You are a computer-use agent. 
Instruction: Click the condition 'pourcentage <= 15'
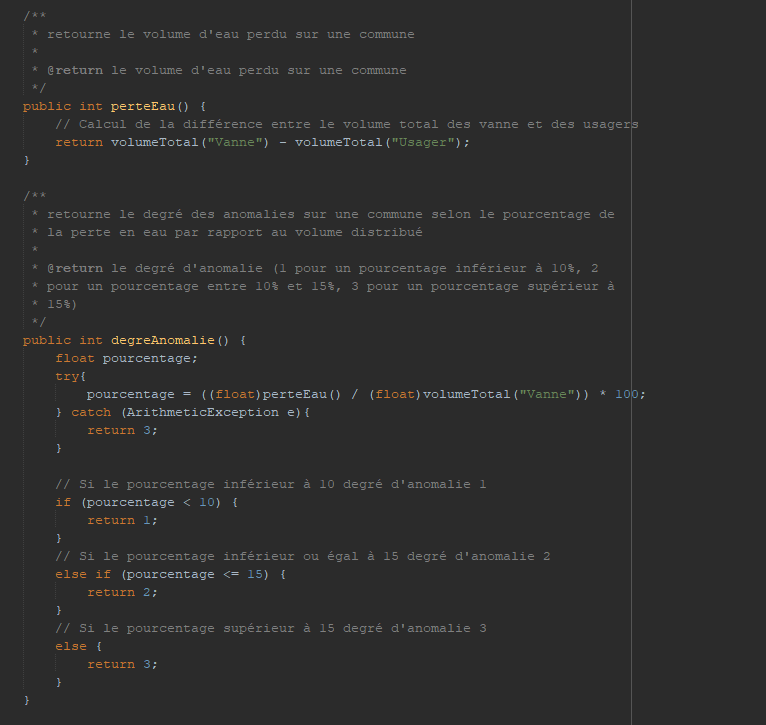194,574
